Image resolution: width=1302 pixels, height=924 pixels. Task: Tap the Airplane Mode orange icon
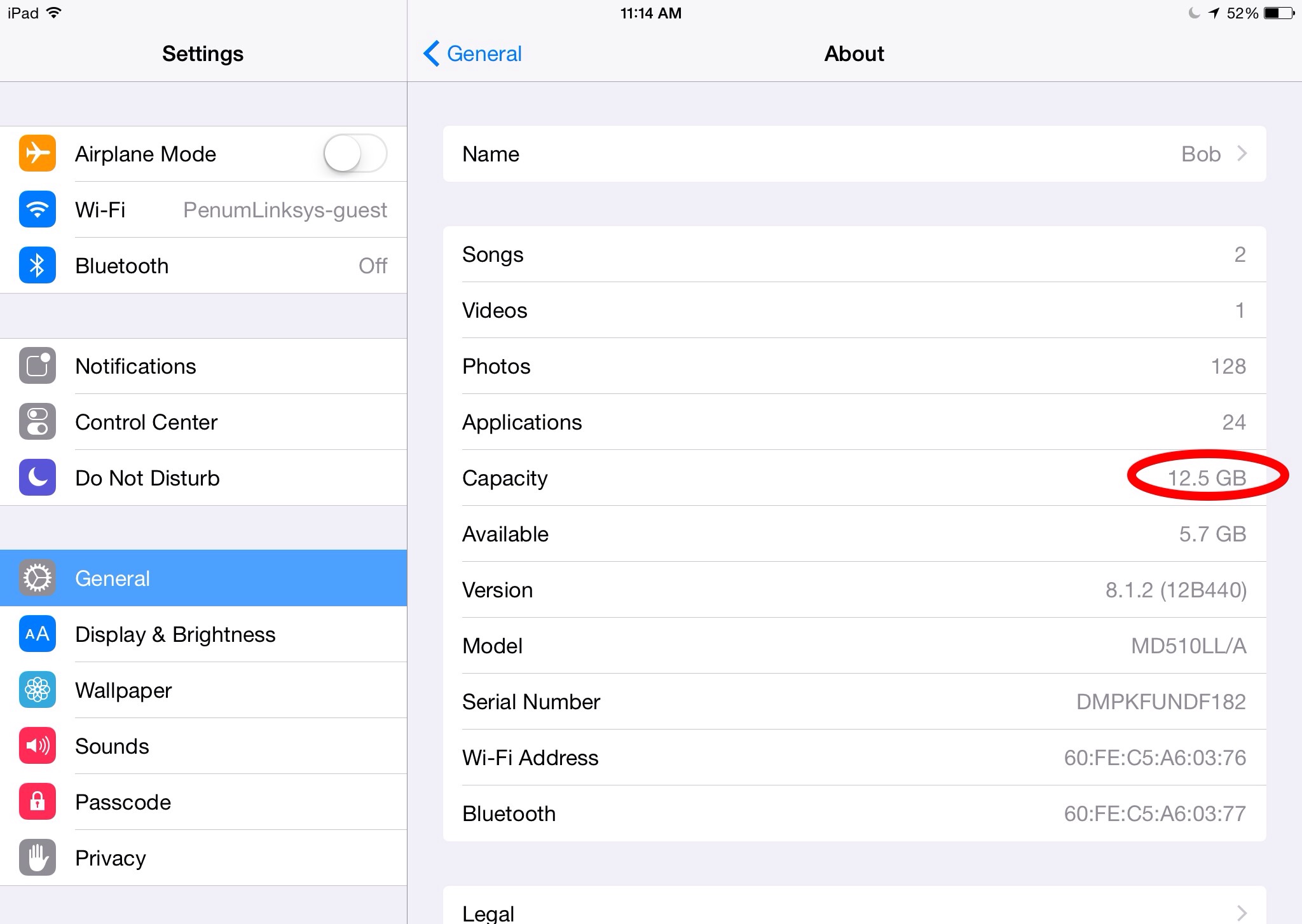pyautogui.click(x=37, y=154)
